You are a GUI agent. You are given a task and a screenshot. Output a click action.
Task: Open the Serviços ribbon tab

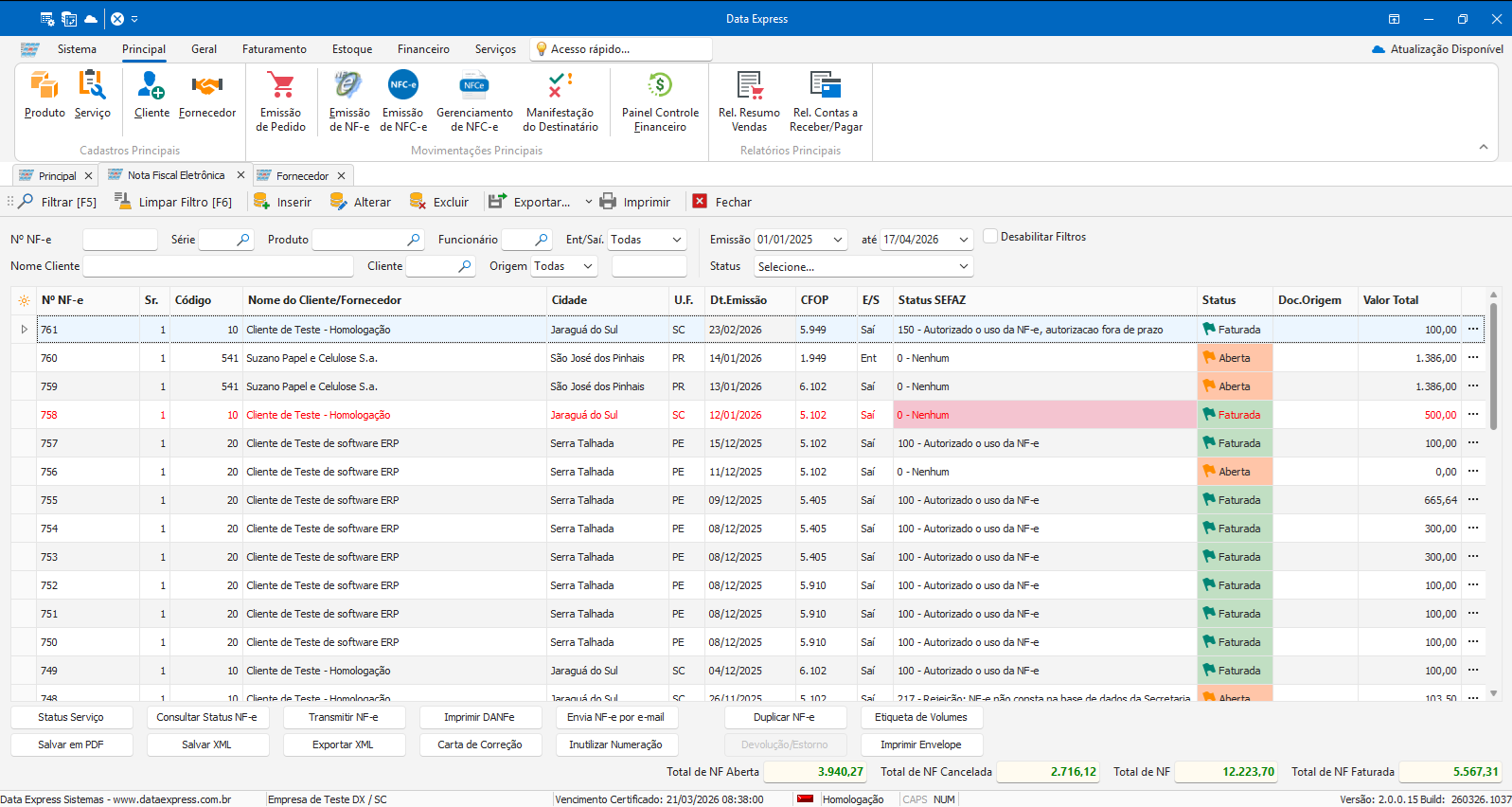(x=495, y=49)
